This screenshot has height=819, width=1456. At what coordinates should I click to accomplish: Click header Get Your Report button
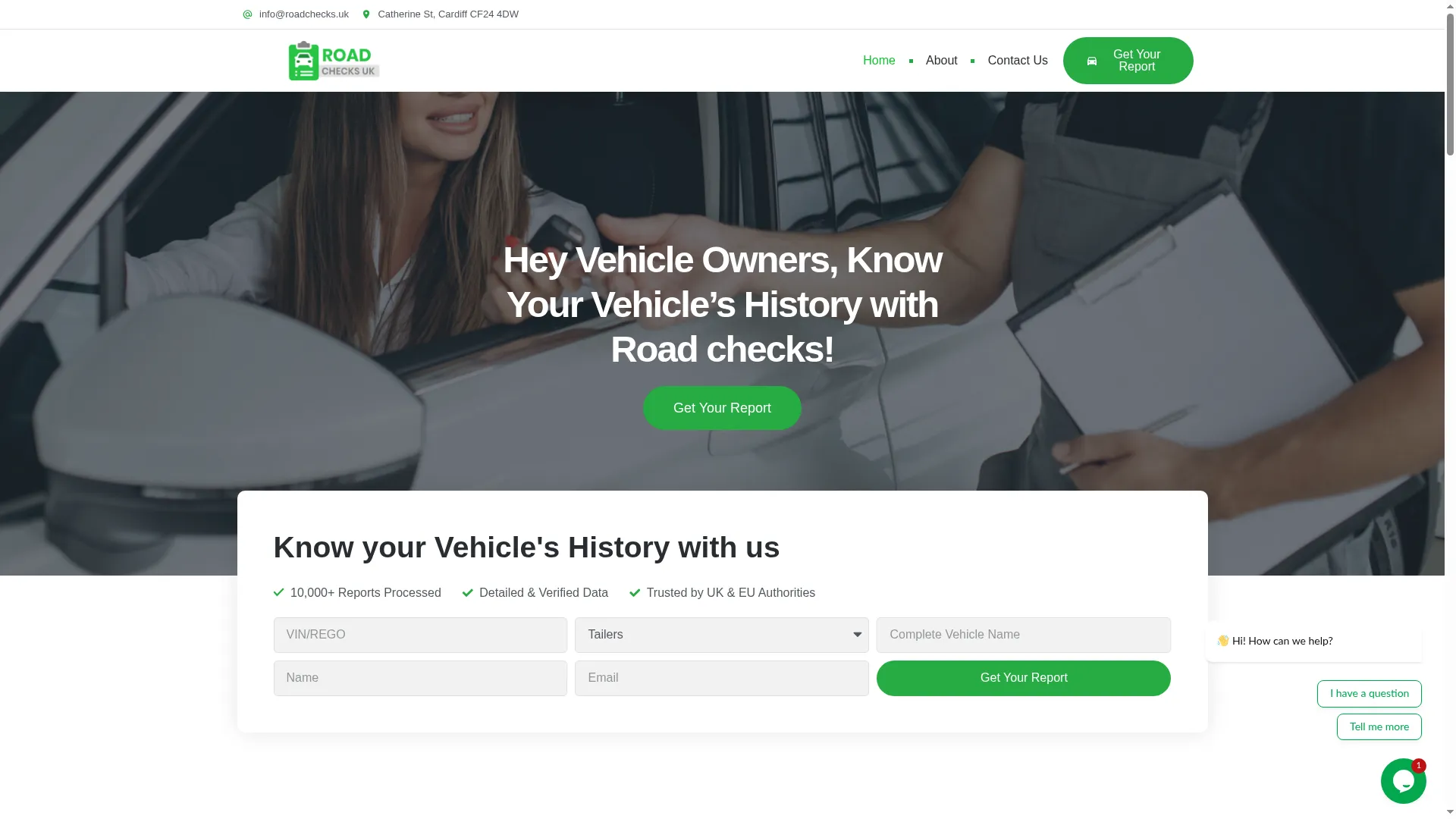coord(1128,61)
